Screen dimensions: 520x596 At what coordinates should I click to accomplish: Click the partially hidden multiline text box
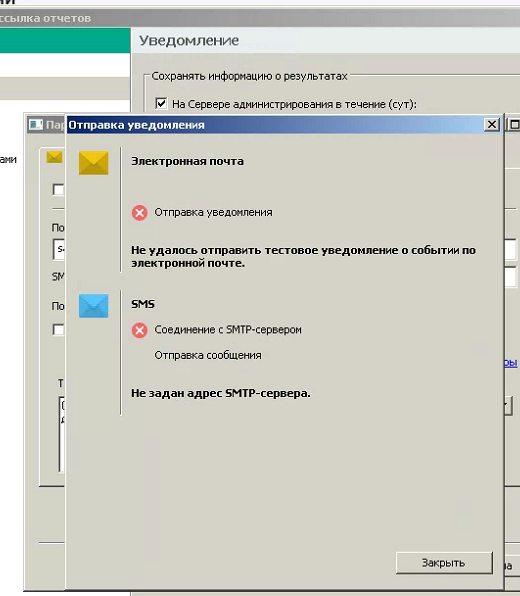62,434
